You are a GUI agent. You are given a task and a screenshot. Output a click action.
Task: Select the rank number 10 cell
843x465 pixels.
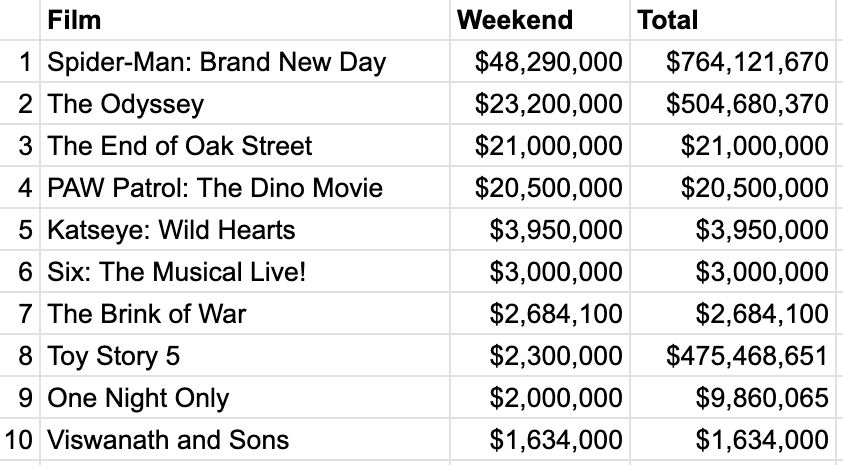pos(19,439)
